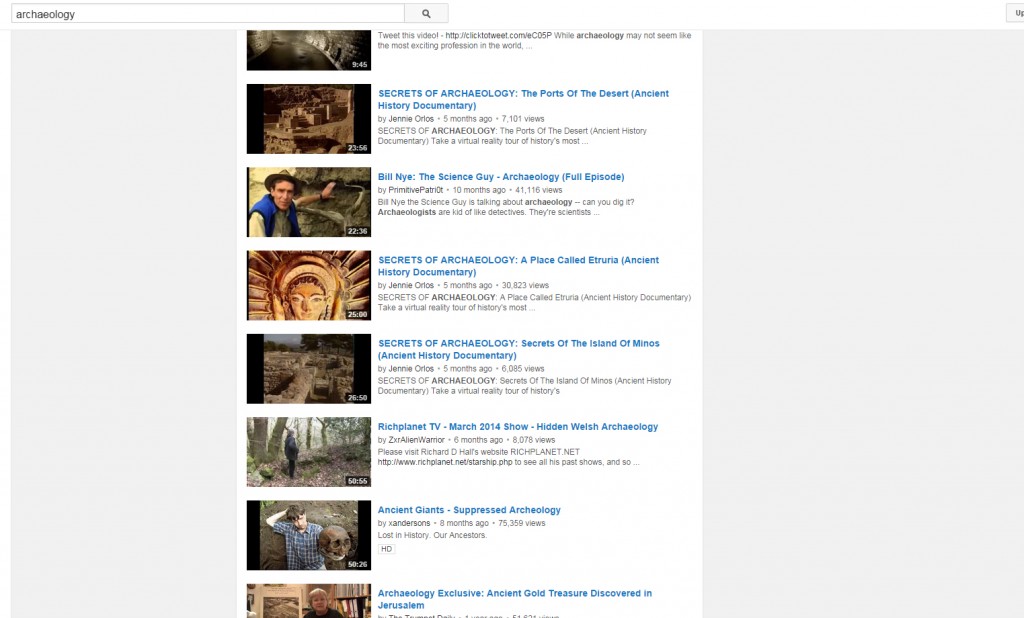This screenshot has height=618, width=1024.
Task: Visit the xandersons channel link
Action: tap(409, 523)
